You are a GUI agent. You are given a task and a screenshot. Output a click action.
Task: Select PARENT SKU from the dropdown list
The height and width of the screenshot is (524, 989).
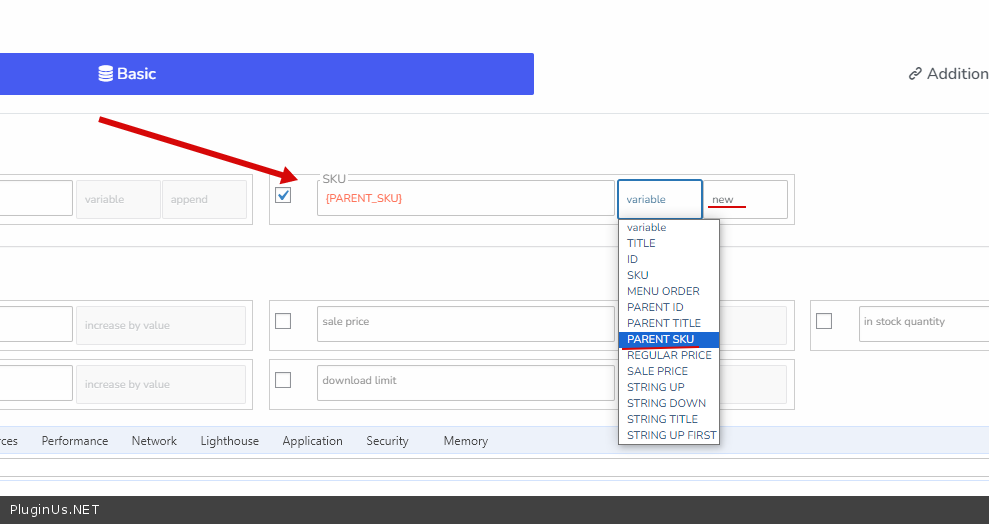tap(660, 339)
